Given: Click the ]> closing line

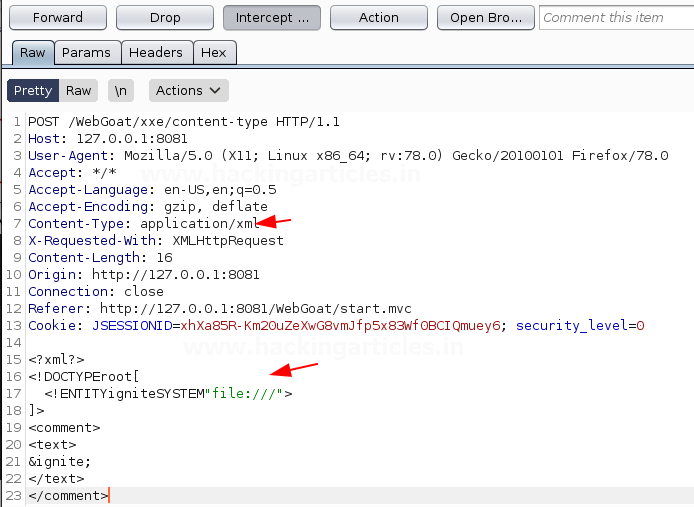Looking at the screenshot, I should coord(36,410).
